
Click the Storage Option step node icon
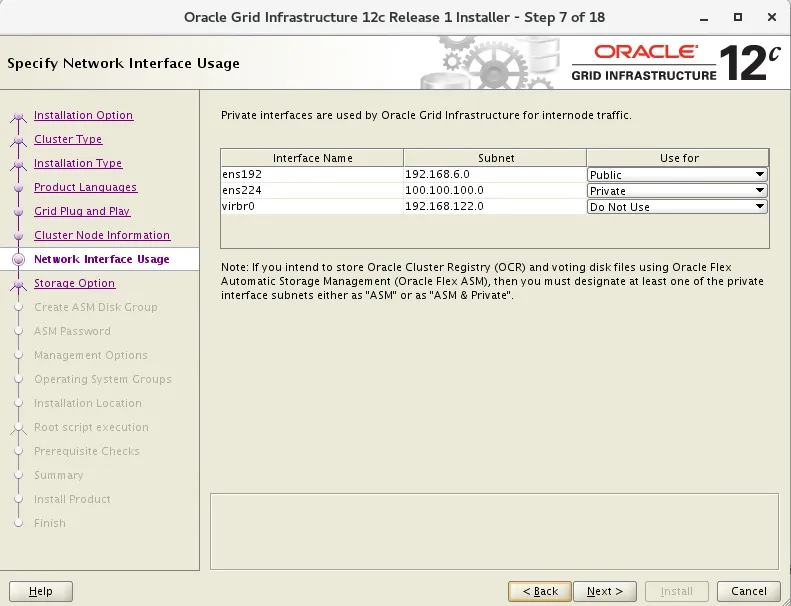coord(19,285)
